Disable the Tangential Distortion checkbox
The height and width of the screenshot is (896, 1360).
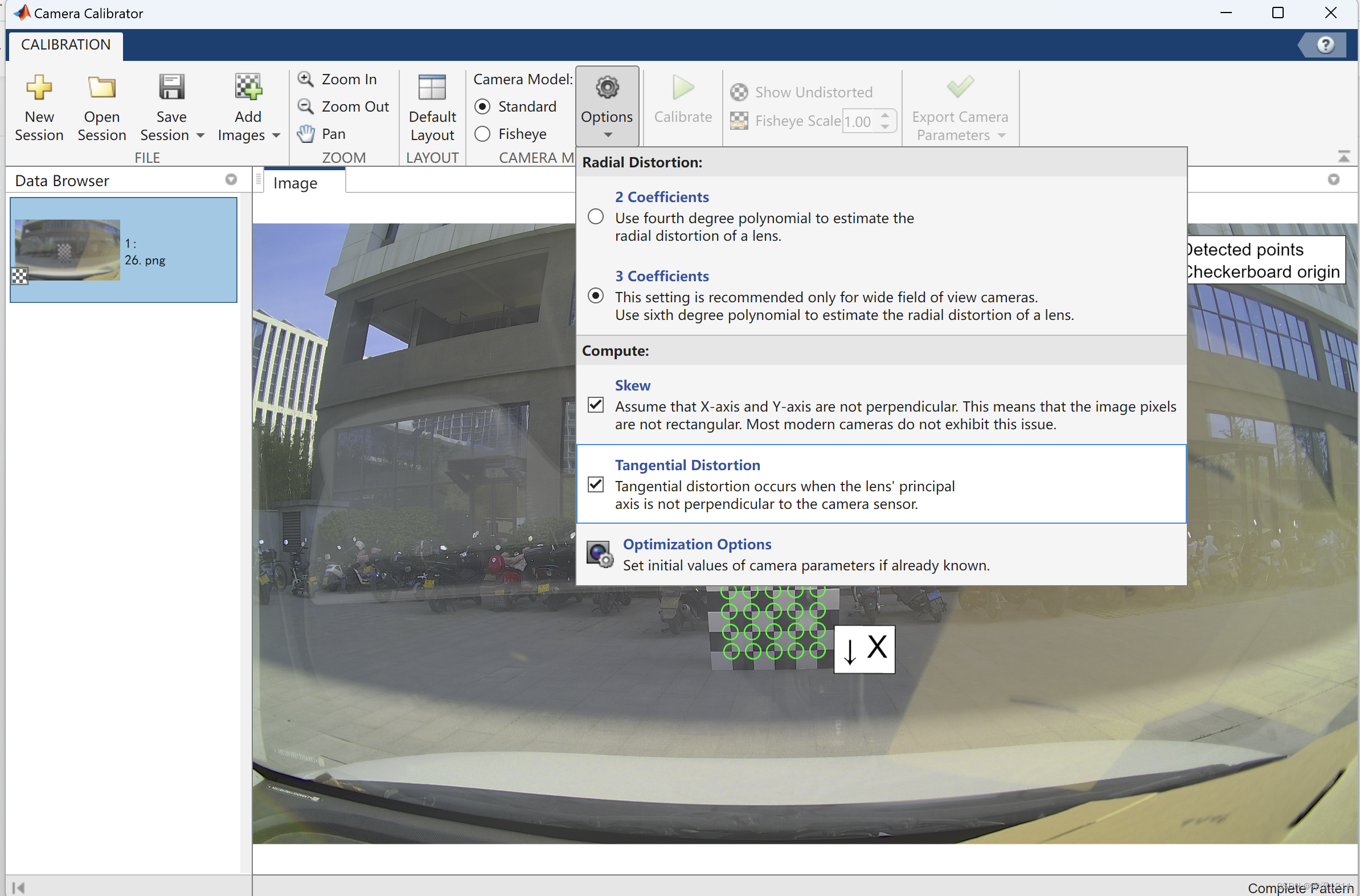(x=596, y=484)
